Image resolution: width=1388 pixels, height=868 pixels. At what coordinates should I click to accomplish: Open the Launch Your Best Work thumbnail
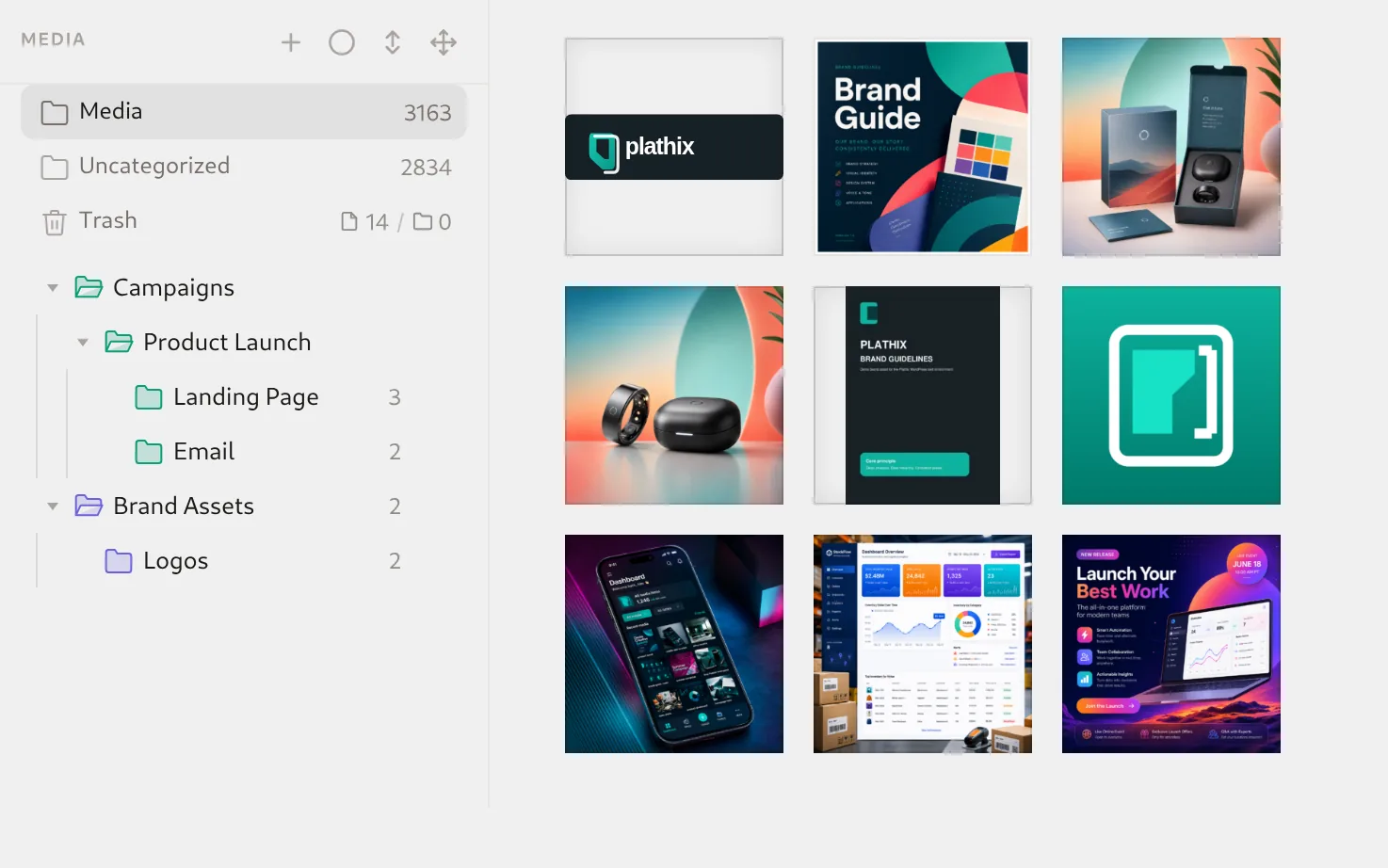1171,644
